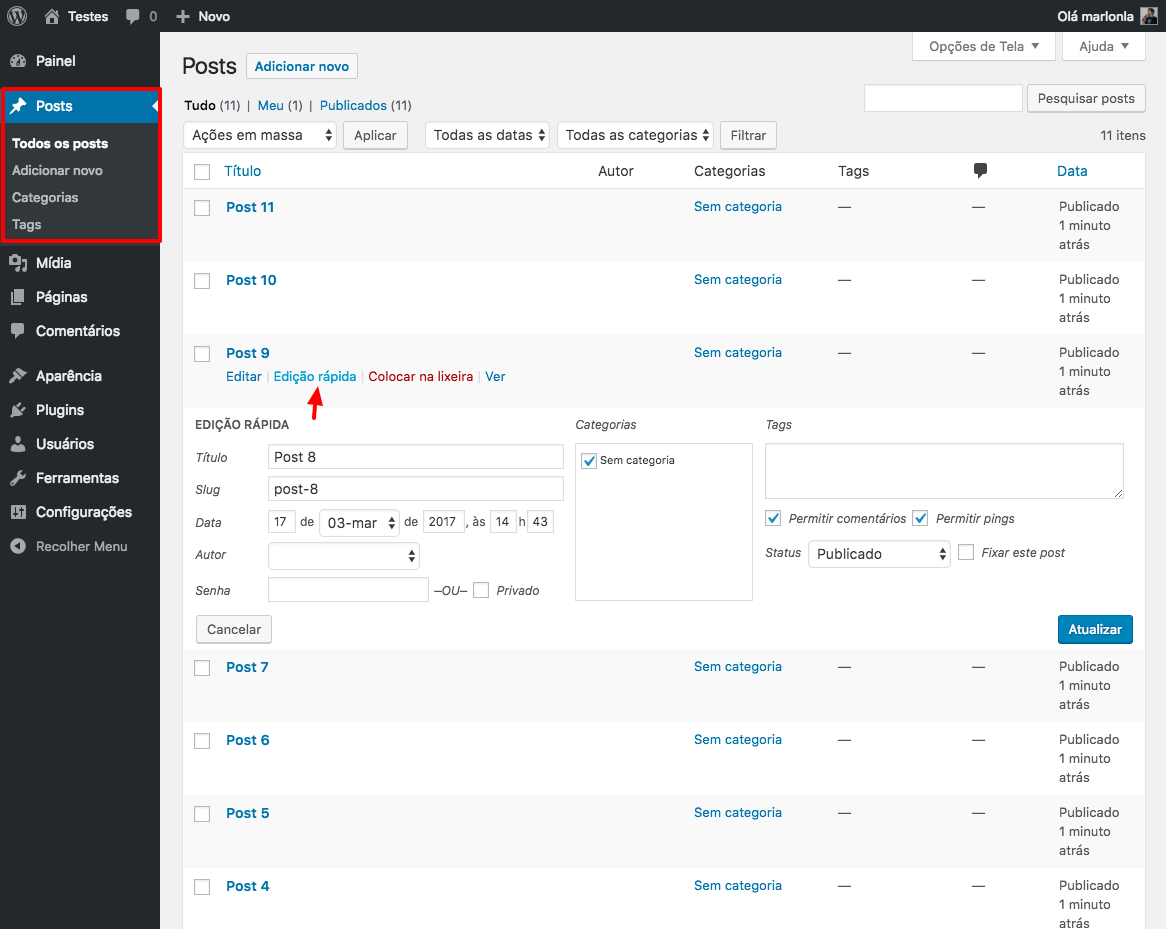Viewport: 1166px width, 929px height.
Task: Open the comments bubble in admin bar
Action: tap(132, 16)
